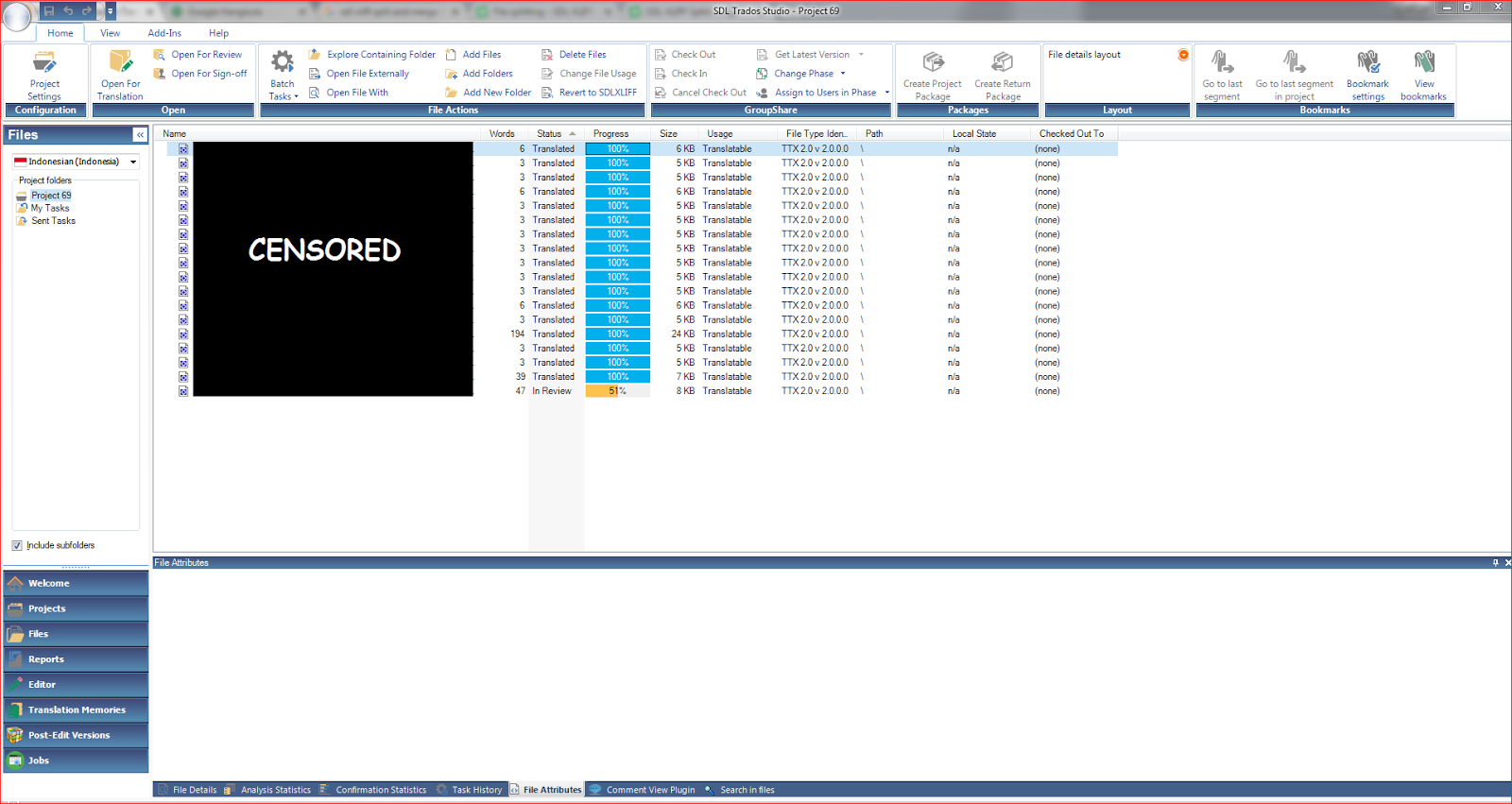The width and height of the screenshot is (1512, 804).
Task: Open Reports view
Action: pos(76,659)
